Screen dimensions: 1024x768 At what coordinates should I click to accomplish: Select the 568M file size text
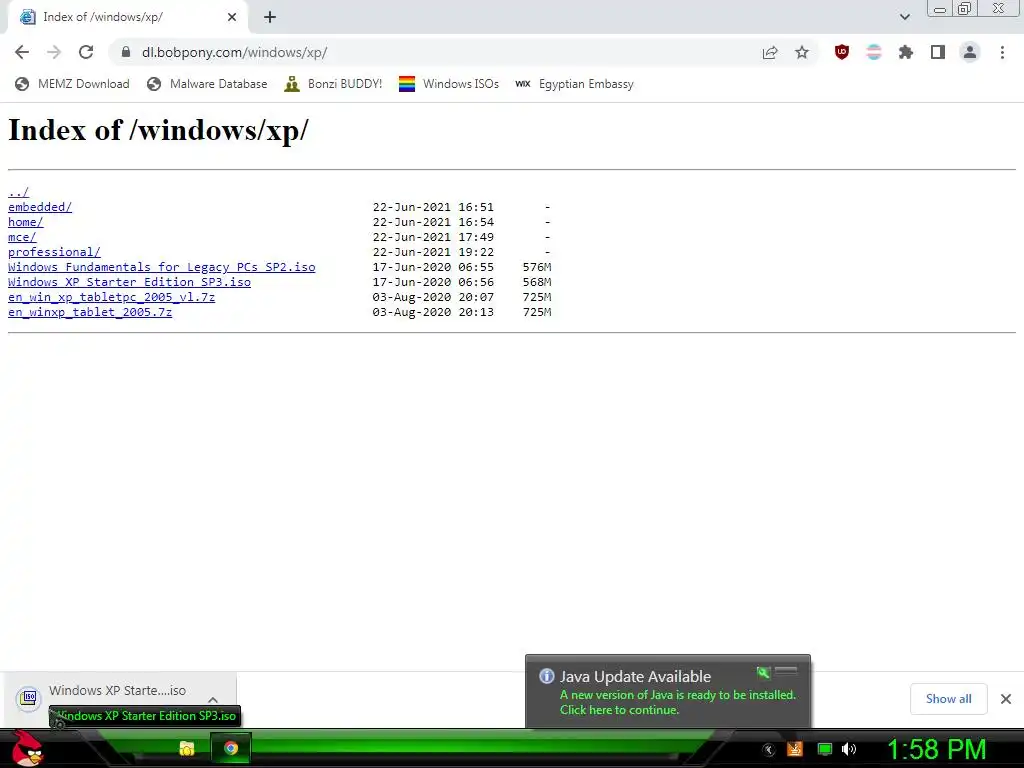(x=537, y=282)
